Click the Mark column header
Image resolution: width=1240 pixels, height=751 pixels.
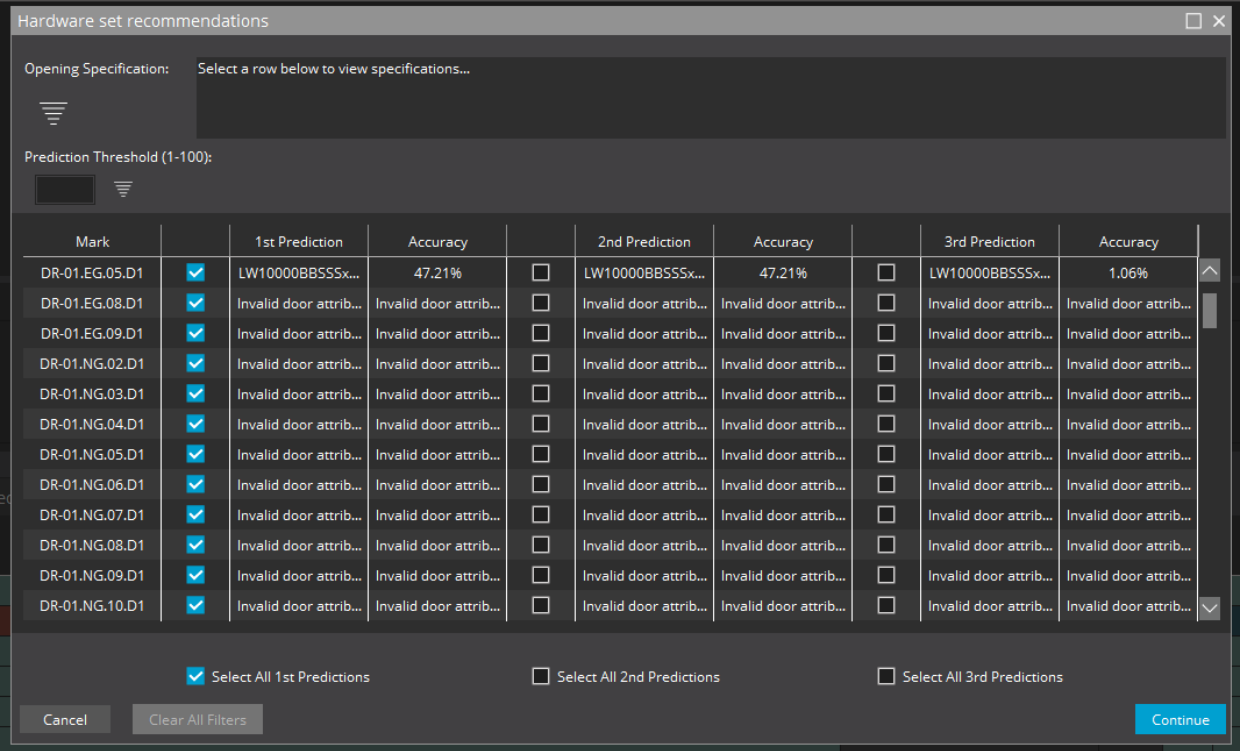tap(92, 241)
